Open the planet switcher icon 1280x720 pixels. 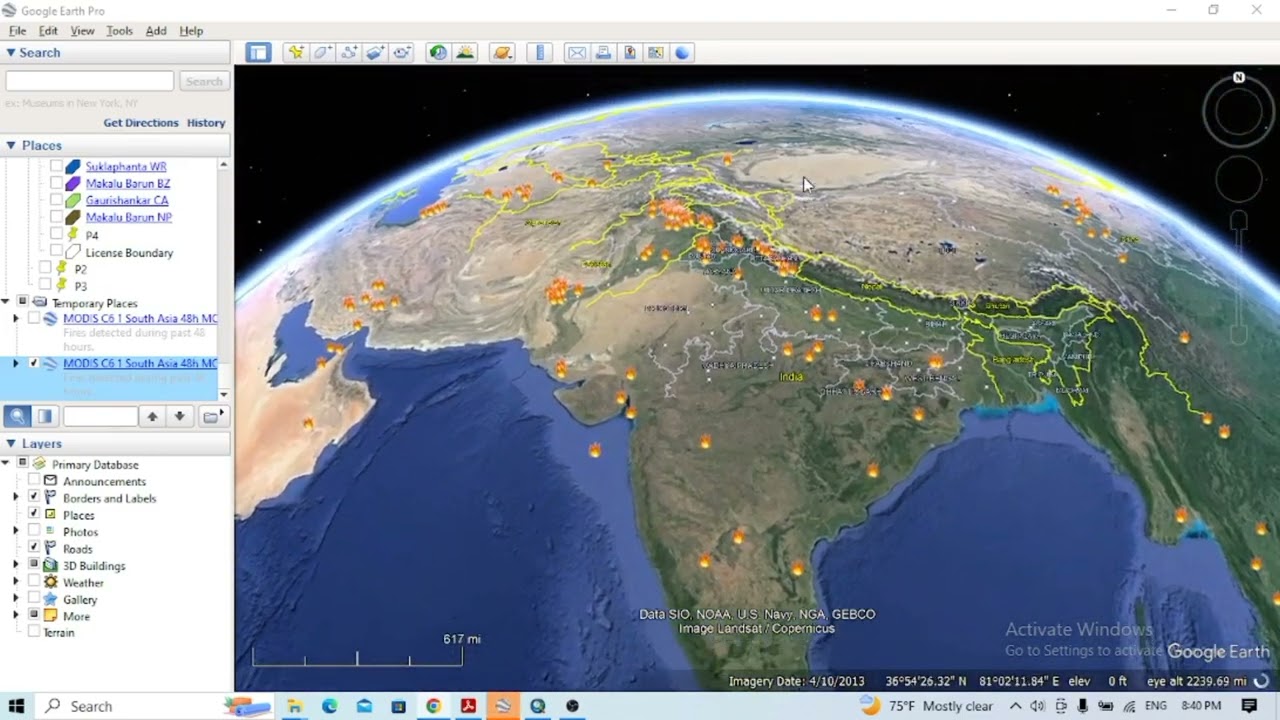(x=502, y=53)
